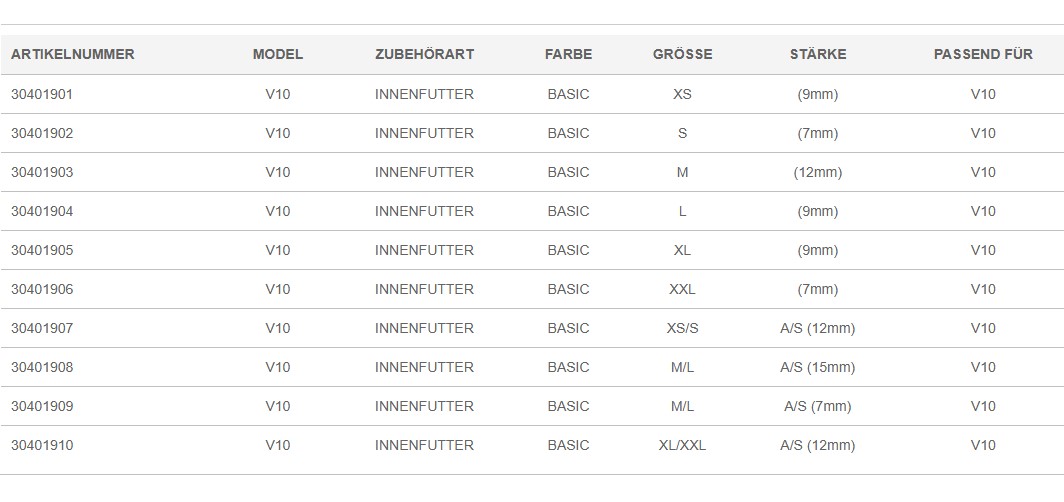Viewport: 1064px width, 502px height.
Task: Select article number 30401901
Action: point(42,94)
